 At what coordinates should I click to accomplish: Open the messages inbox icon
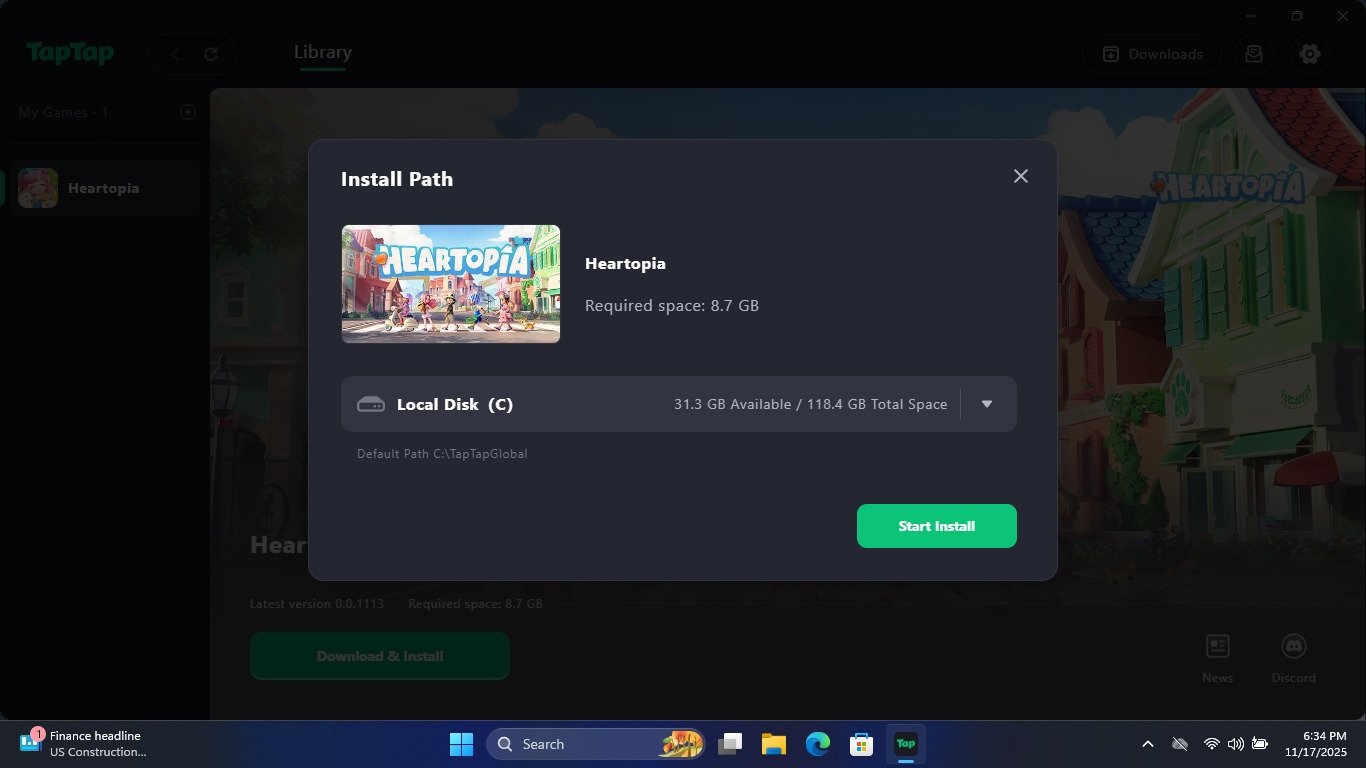click(x=1253, y=54)
